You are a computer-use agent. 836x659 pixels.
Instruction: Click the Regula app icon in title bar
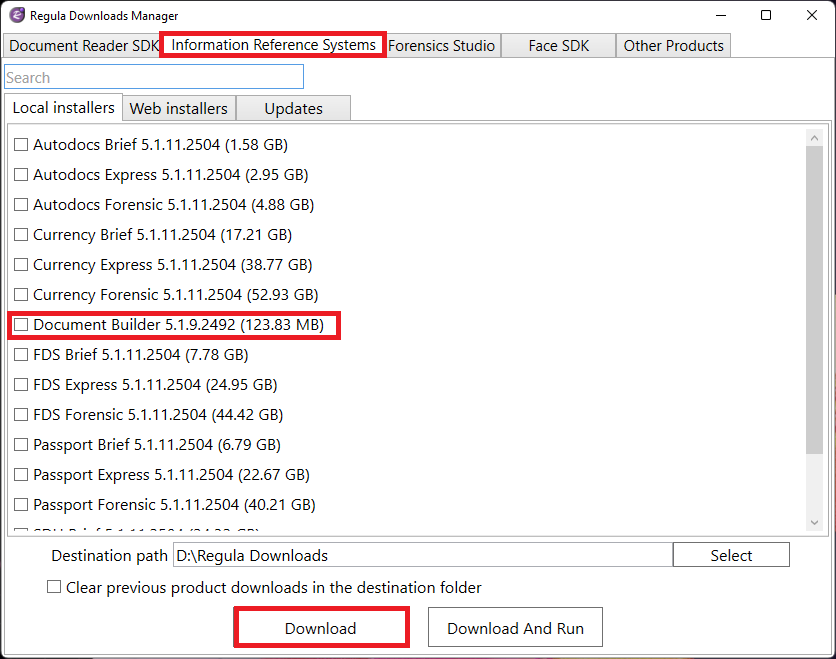pyautogui.click(x=17, y=15)
